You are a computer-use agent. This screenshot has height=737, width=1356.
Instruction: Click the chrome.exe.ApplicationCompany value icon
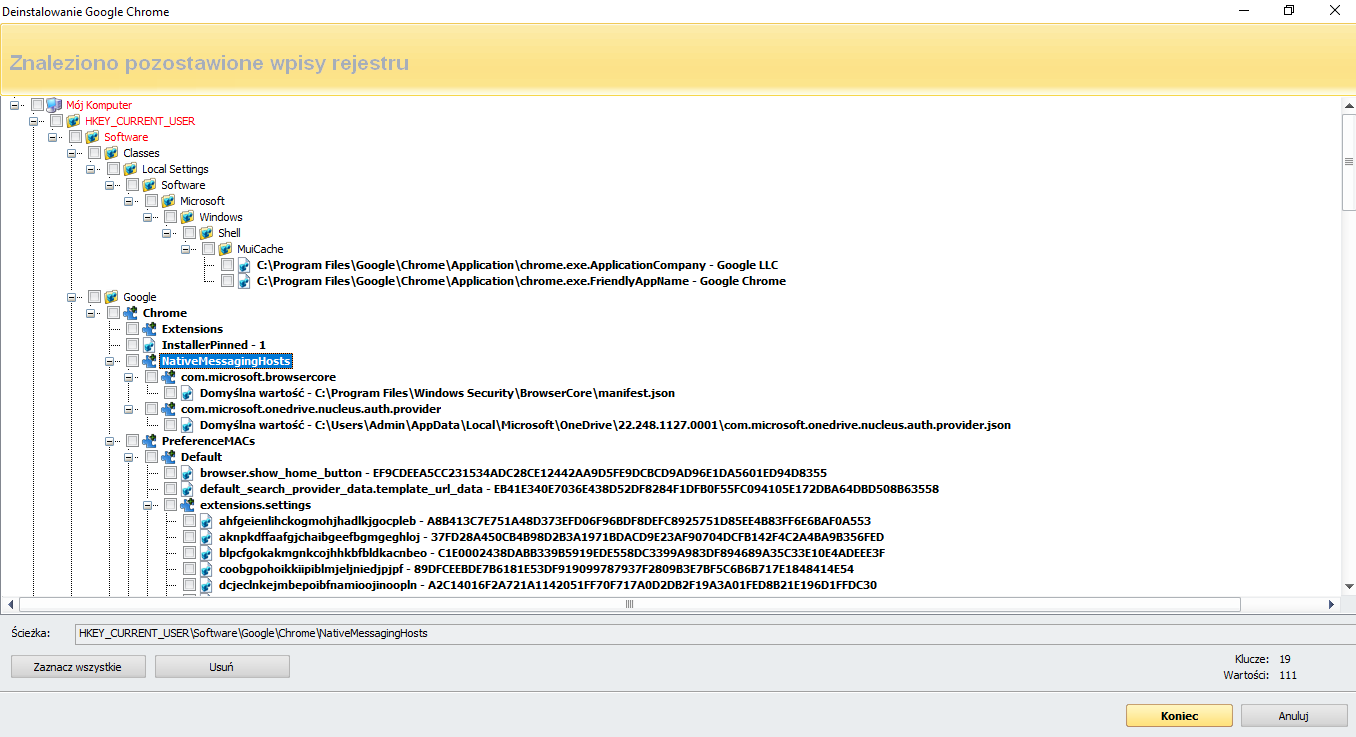point(244,265)
